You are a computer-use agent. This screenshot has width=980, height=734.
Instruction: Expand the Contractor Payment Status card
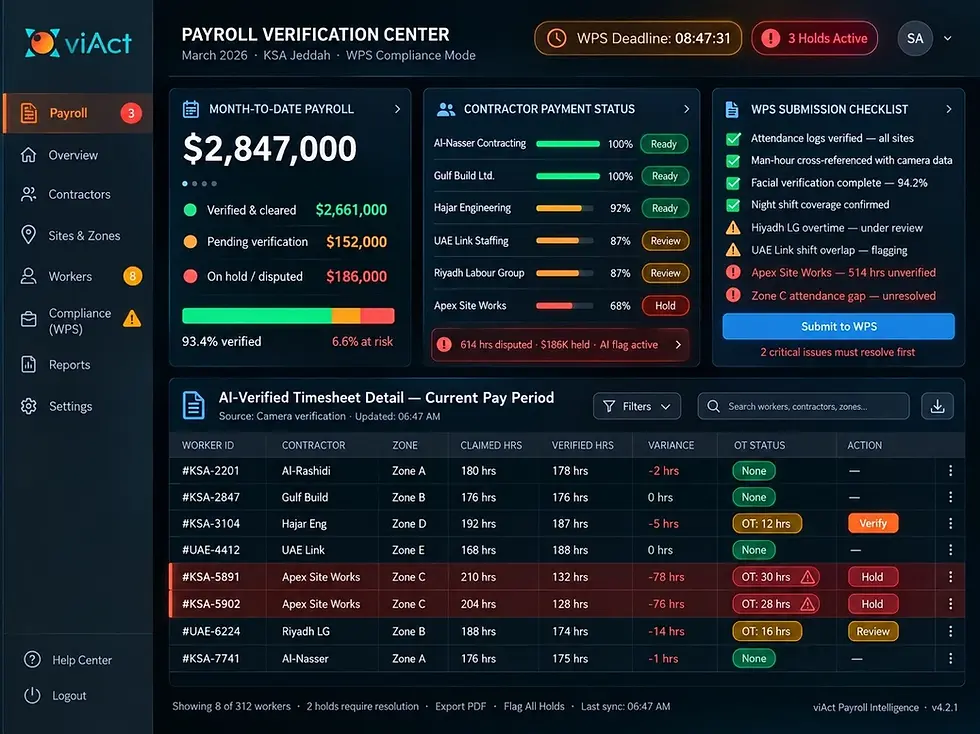686,109
